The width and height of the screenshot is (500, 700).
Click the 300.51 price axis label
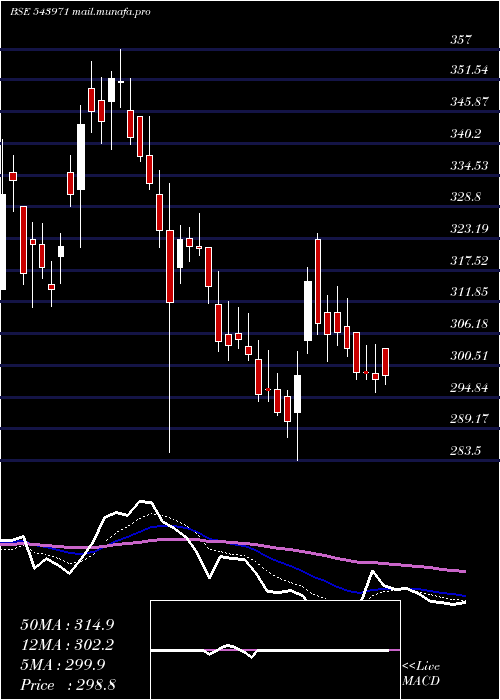pos(469,356)
